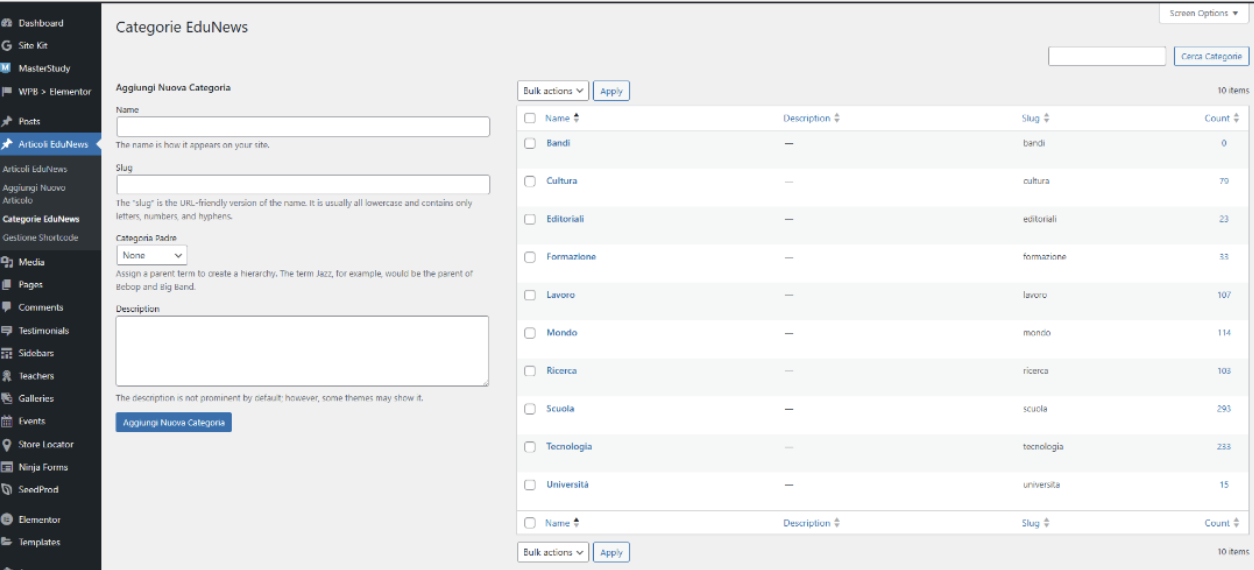
Task: Expand the Categoria Padre dropdown
Action: tap(151, 256)
